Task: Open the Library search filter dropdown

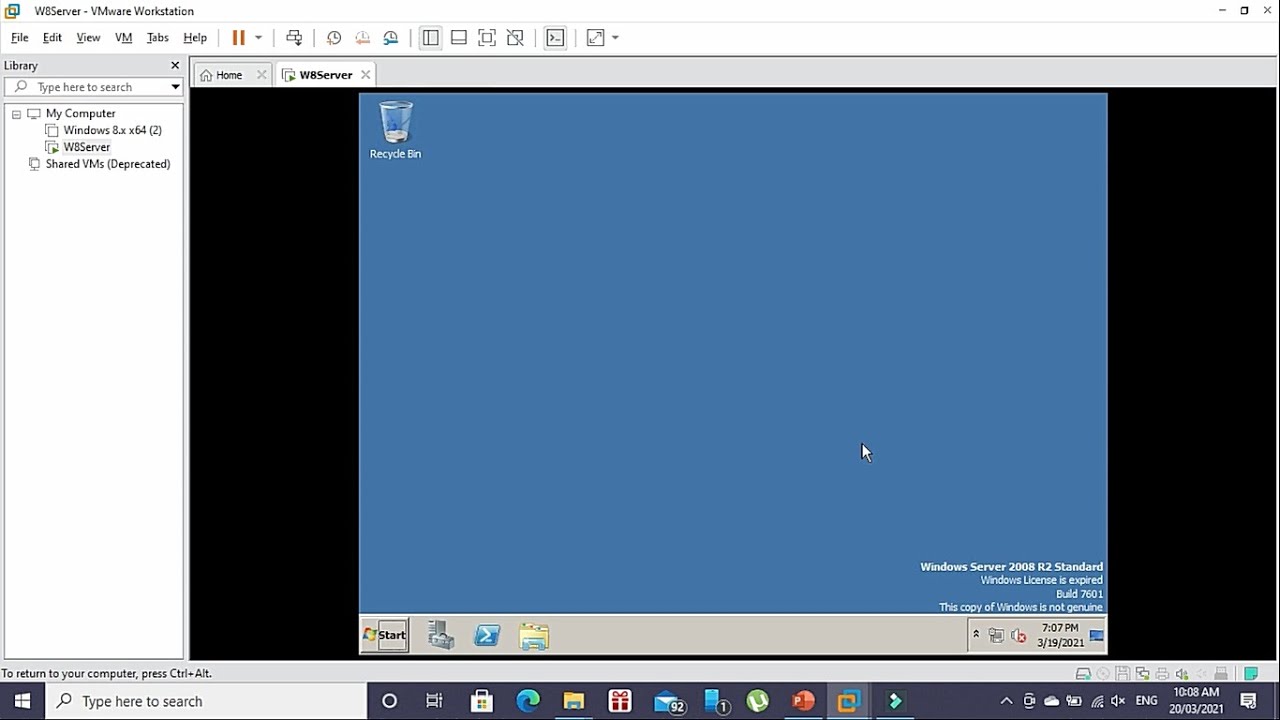Action: pyautogui.click(x=175, y=87)
